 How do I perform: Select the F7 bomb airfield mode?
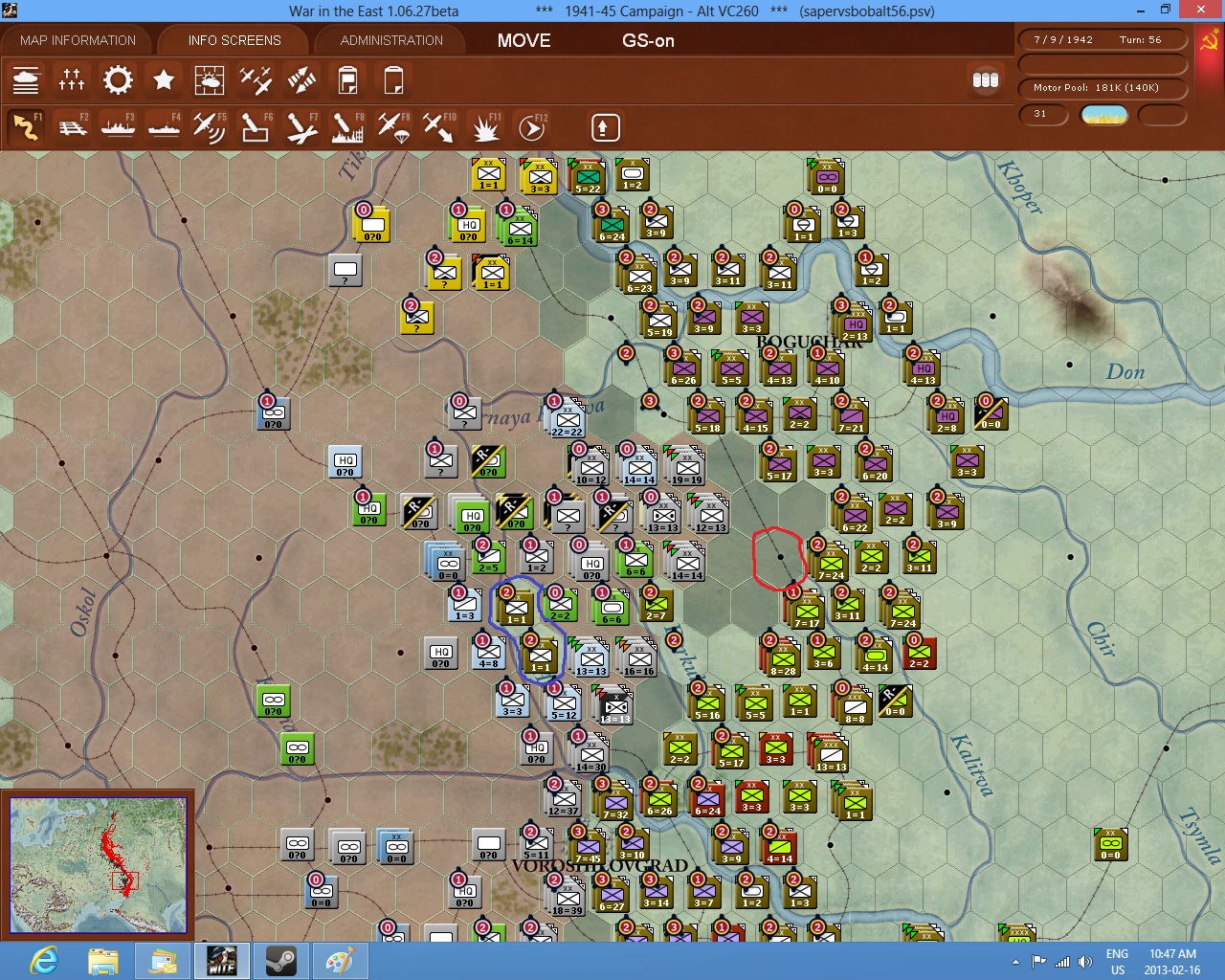(x=301, y=127)
